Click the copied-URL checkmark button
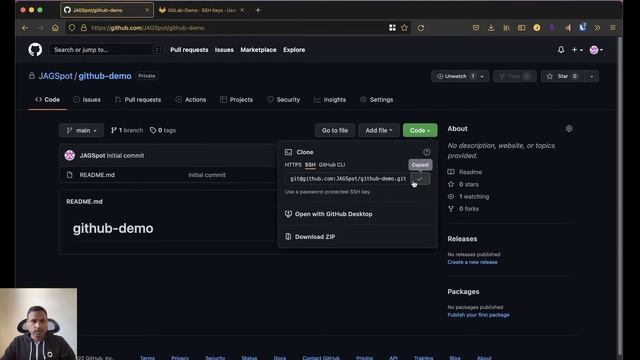640x360 pixels. [420, 179]
